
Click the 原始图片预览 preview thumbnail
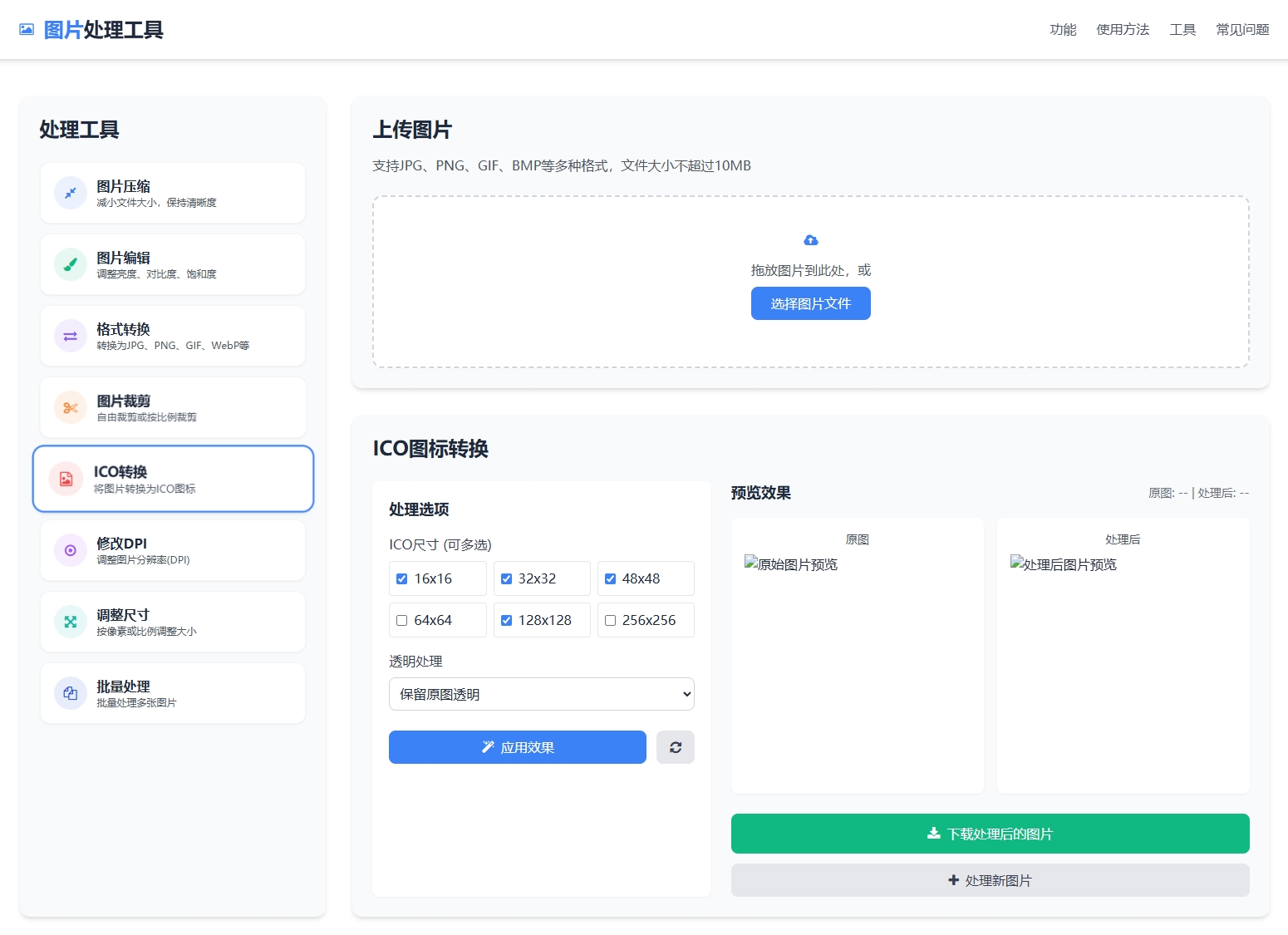point(791,564)
